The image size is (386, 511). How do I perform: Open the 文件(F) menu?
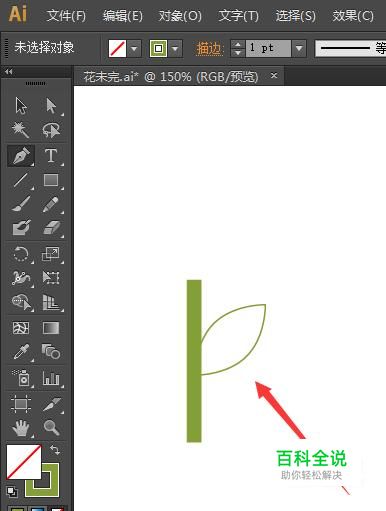tap(66, 16)
